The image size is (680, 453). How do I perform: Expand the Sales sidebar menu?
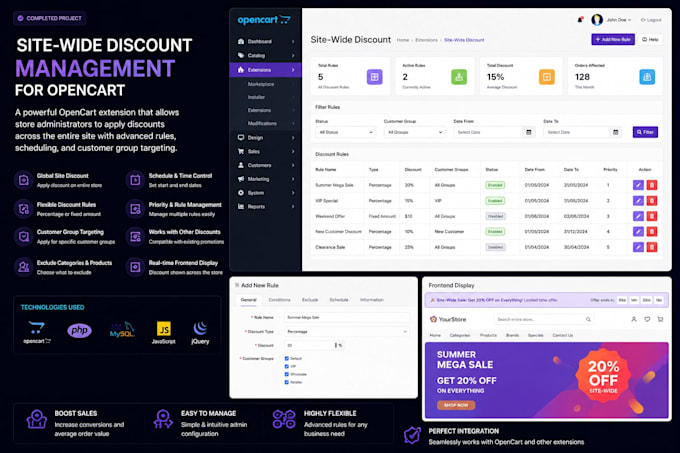pyautogui.click(x=265, y=151)
